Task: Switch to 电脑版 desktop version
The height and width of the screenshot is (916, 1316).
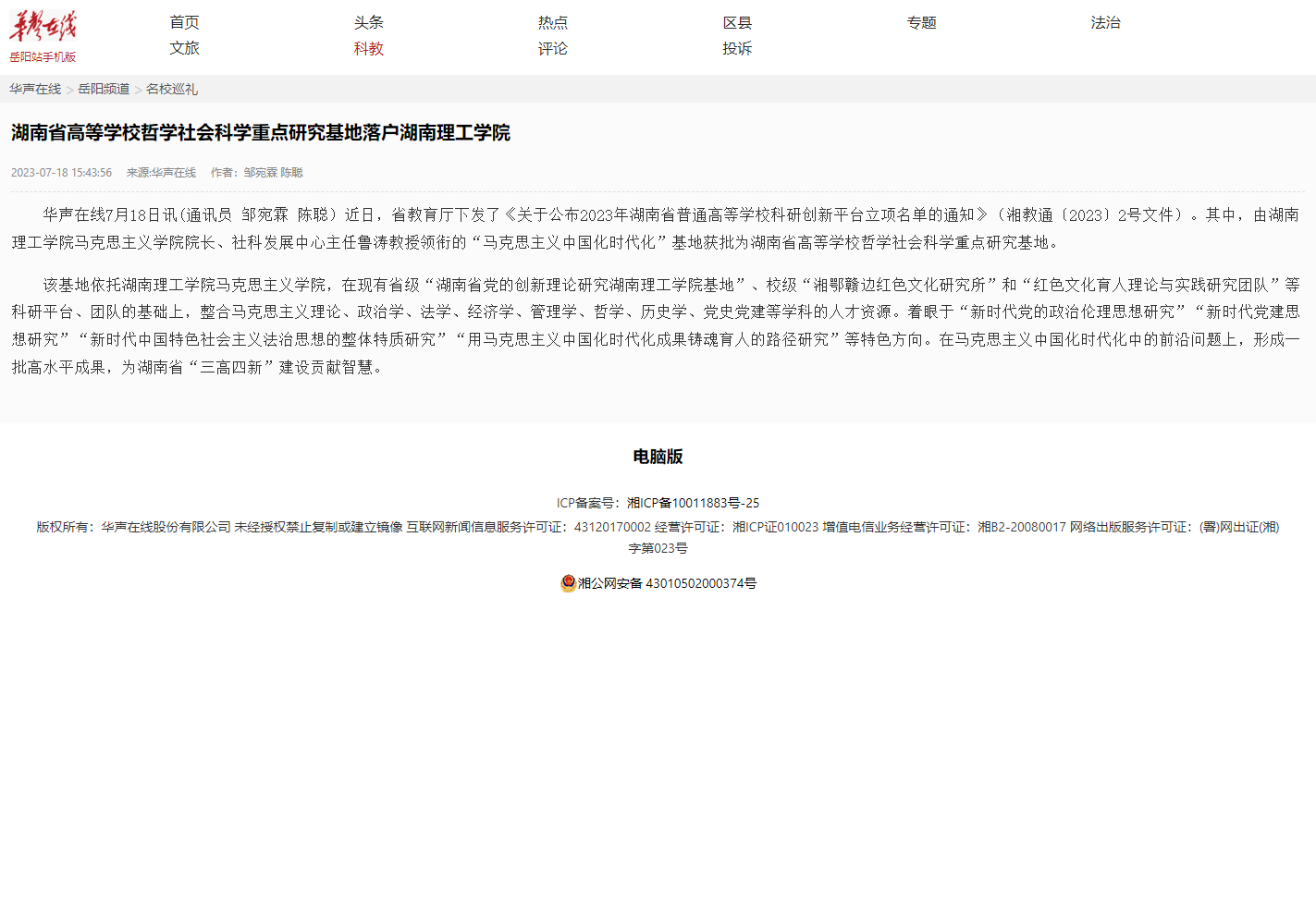Action: tap(658, 457)
